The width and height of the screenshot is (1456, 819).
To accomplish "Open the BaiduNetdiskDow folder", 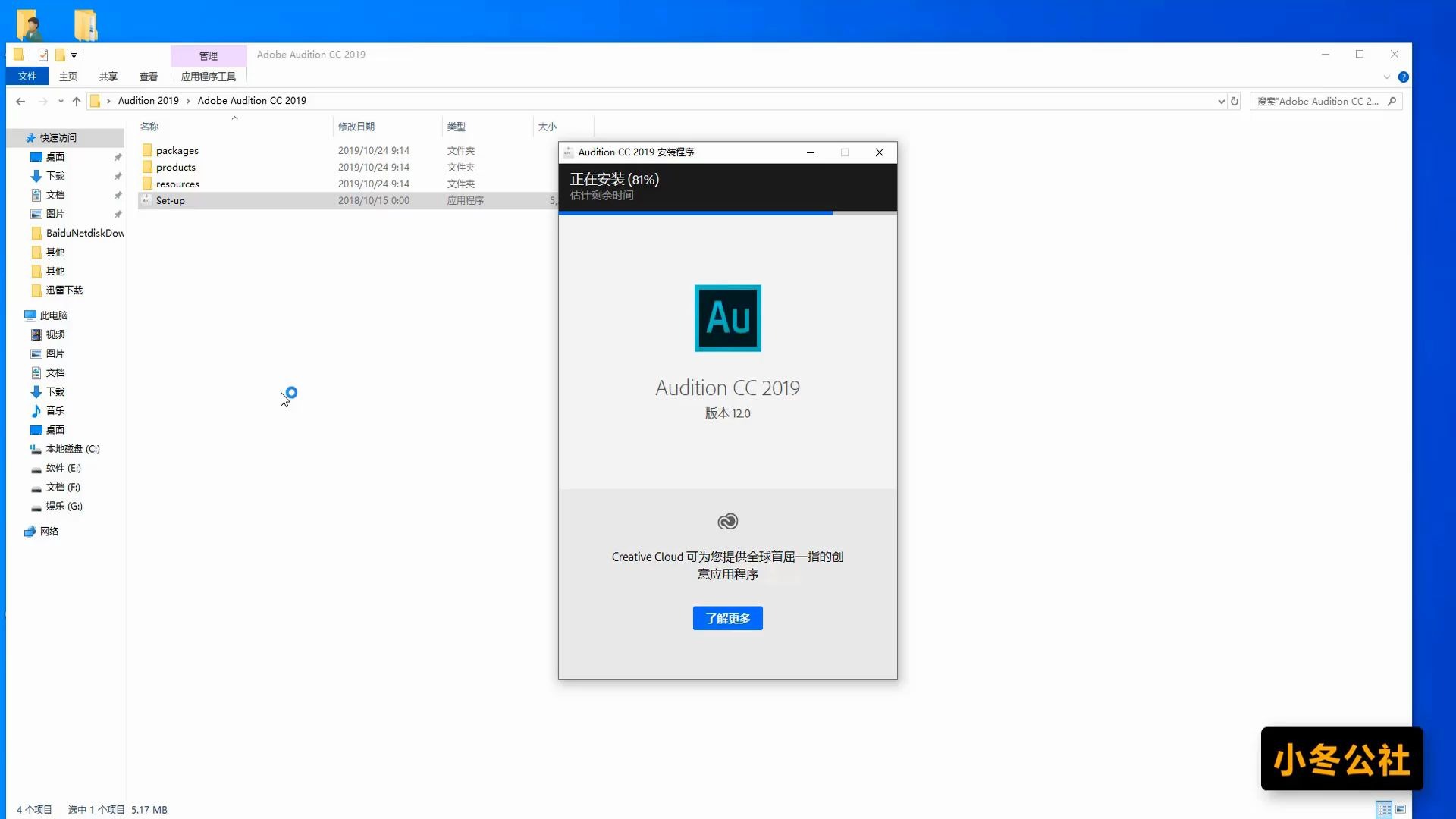I will coord(85,233).
